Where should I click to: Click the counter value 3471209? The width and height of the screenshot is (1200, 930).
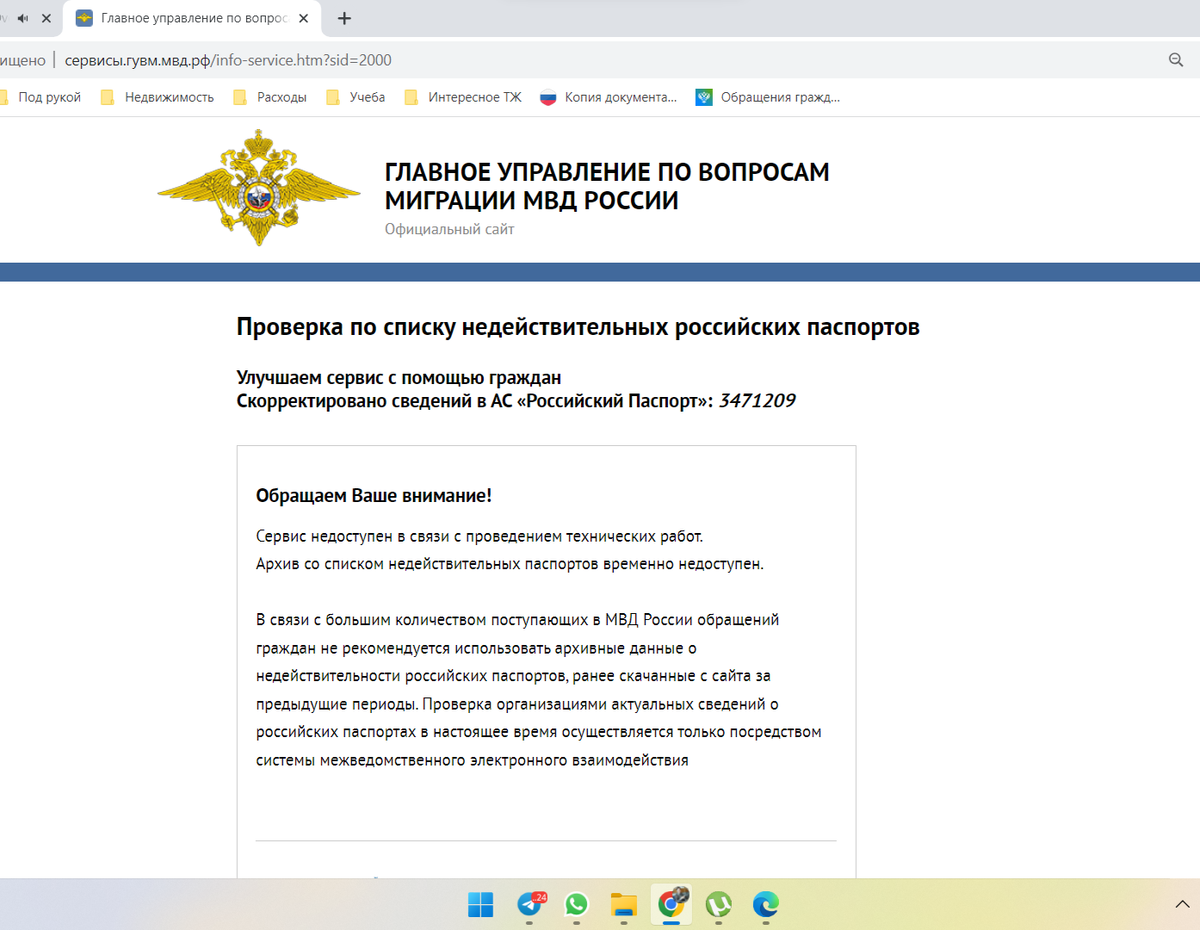coord(757,401)
